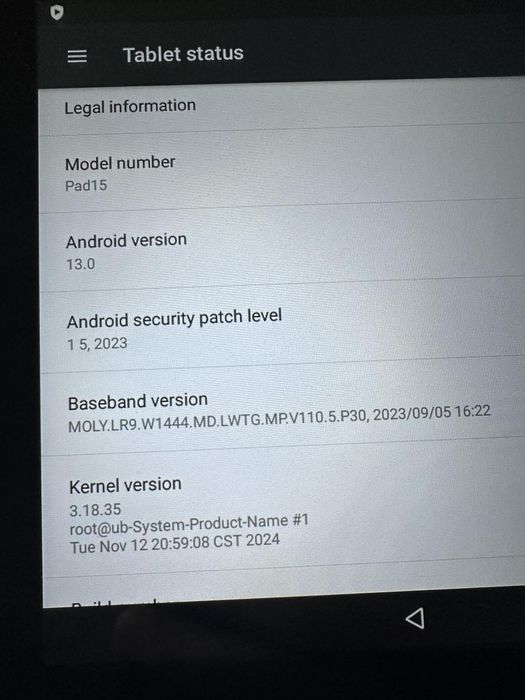
Task: Tap the partially visible Build number entry
Action: 284,592
